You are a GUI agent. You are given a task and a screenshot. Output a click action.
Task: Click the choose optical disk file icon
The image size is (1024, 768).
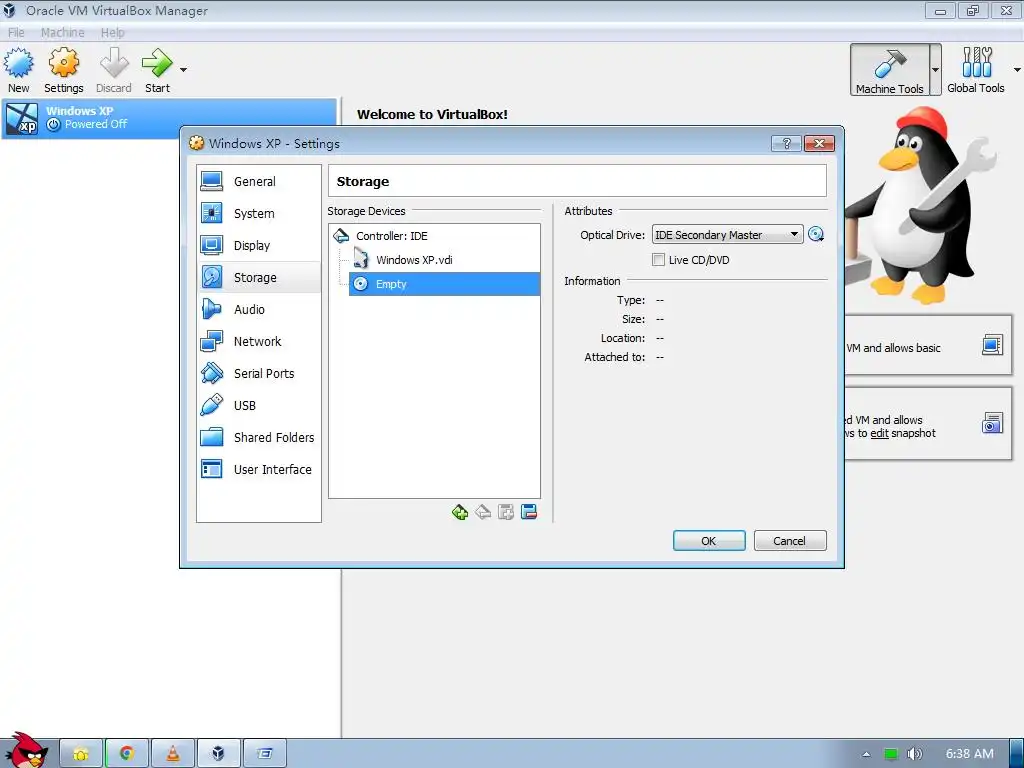pyautogui.click(x=816, y=234)
